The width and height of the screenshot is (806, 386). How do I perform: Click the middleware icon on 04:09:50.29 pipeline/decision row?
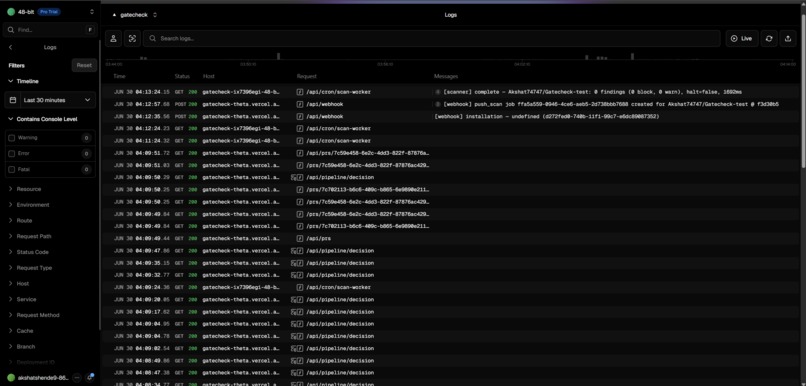294,177
